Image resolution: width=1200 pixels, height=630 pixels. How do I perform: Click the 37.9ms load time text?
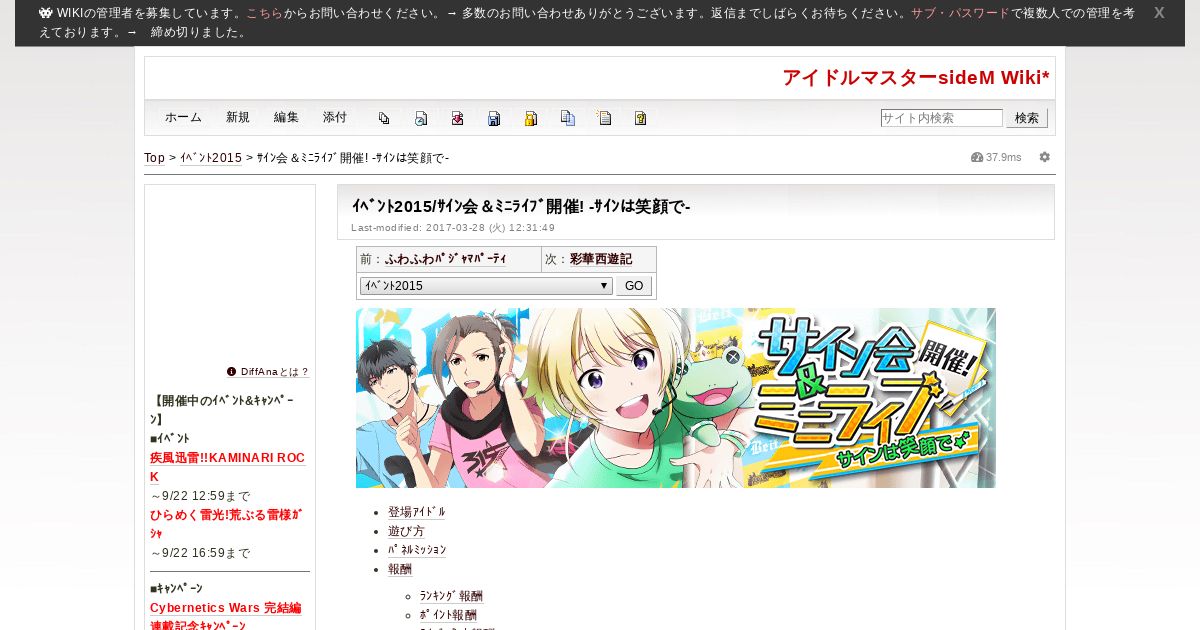point(1004,157)
